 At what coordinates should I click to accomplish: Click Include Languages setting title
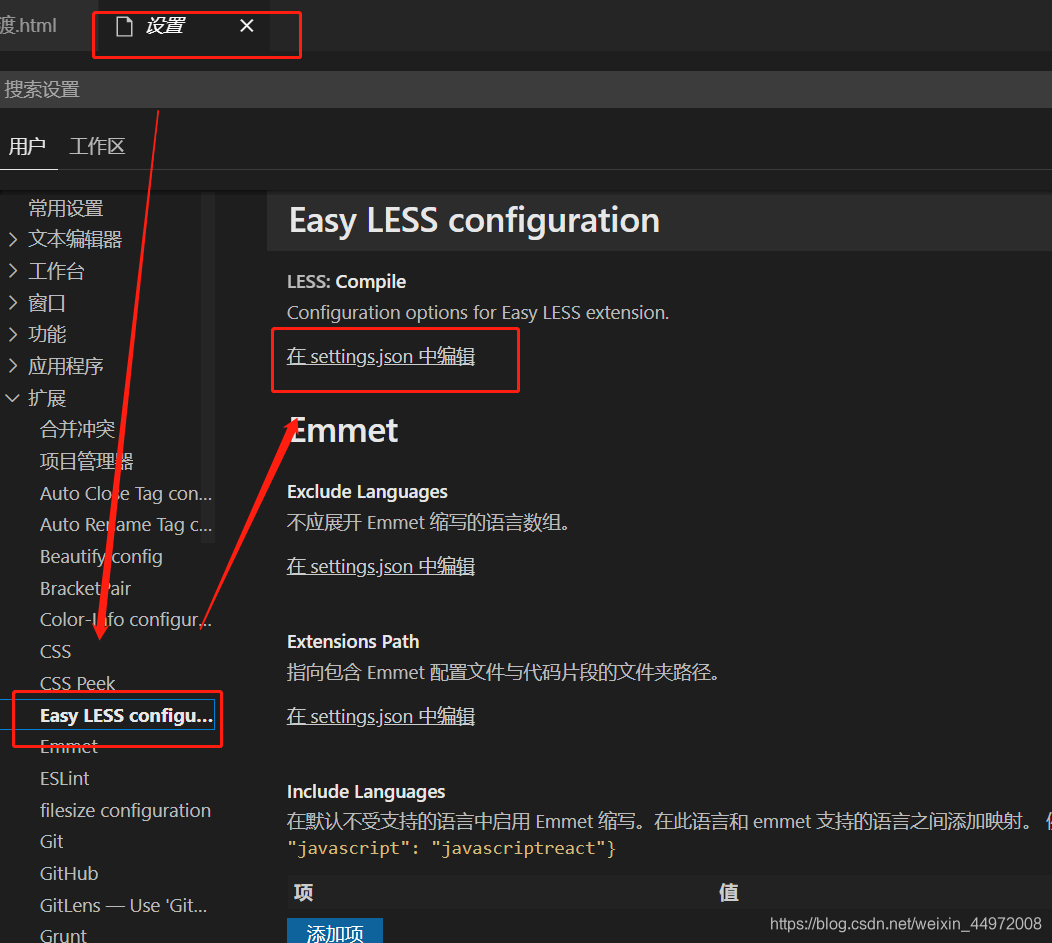pos(366,792)
